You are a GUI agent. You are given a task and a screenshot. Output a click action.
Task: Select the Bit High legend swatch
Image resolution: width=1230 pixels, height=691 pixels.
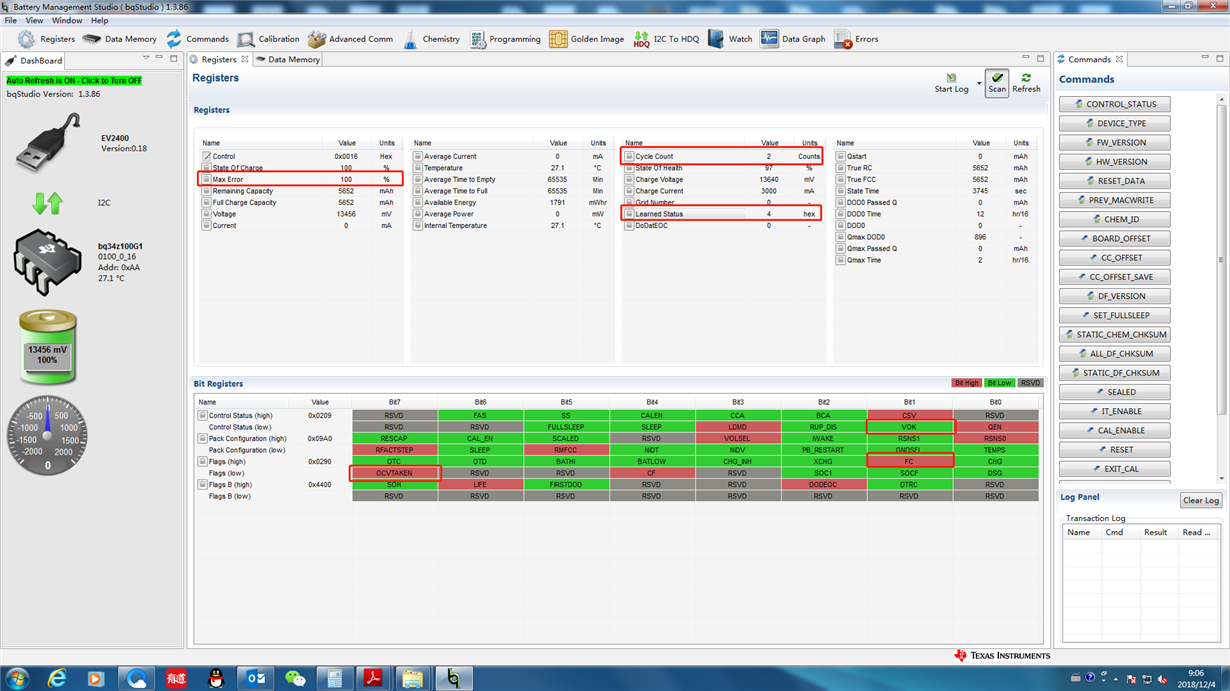(x=966, y=383)
